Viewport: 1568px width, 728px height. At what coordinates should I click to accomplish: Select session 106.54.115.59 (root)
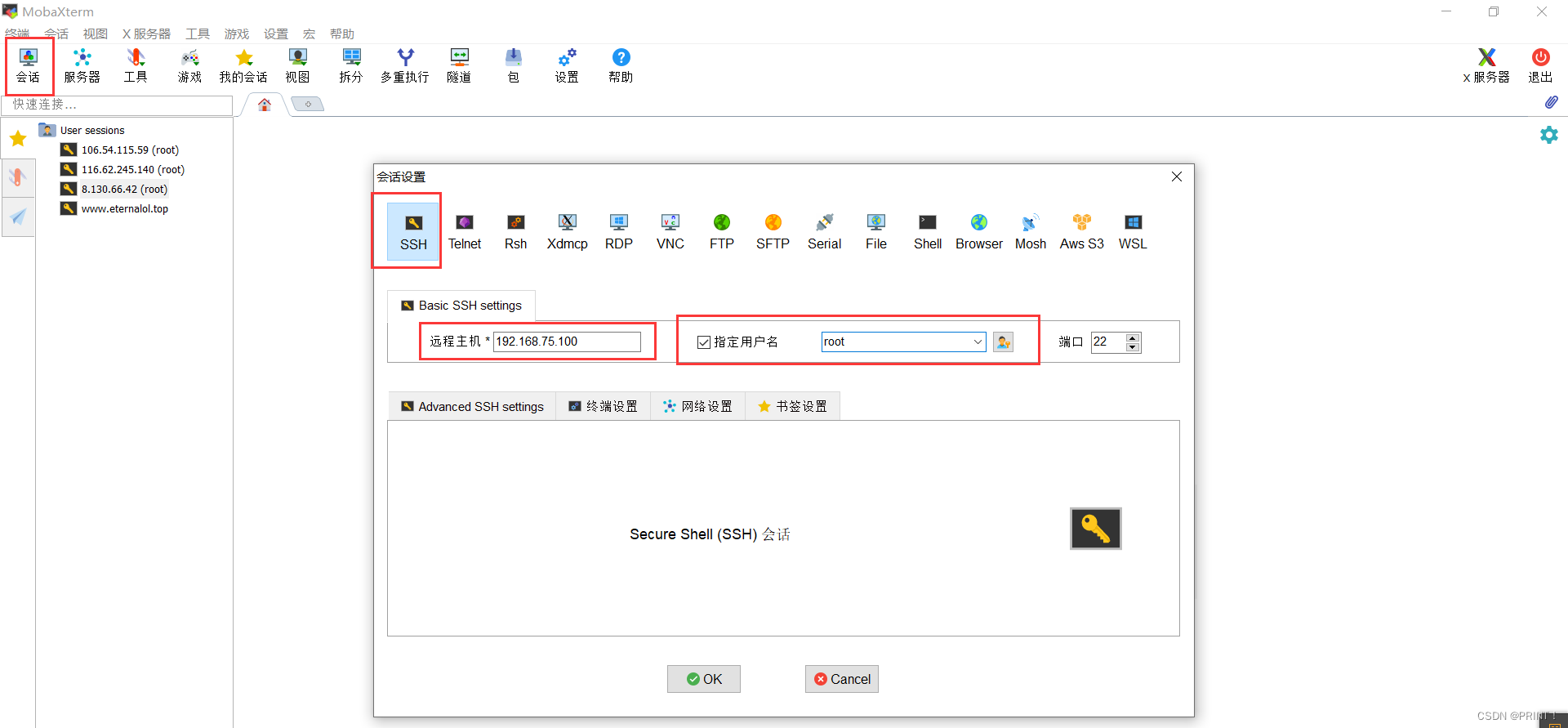(130, 150)
